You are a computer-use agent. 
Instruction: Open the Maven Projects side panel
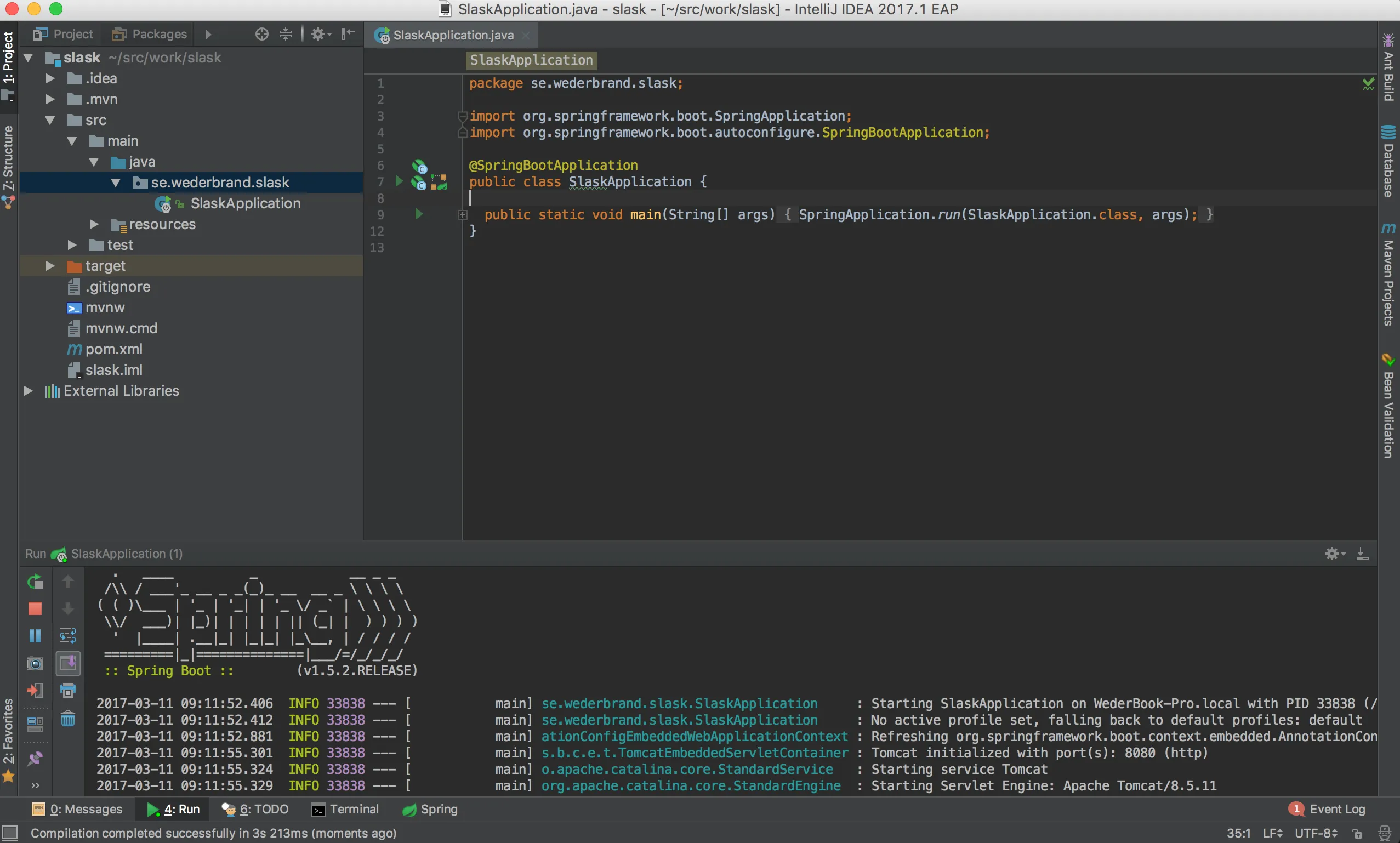point(1387,276)
